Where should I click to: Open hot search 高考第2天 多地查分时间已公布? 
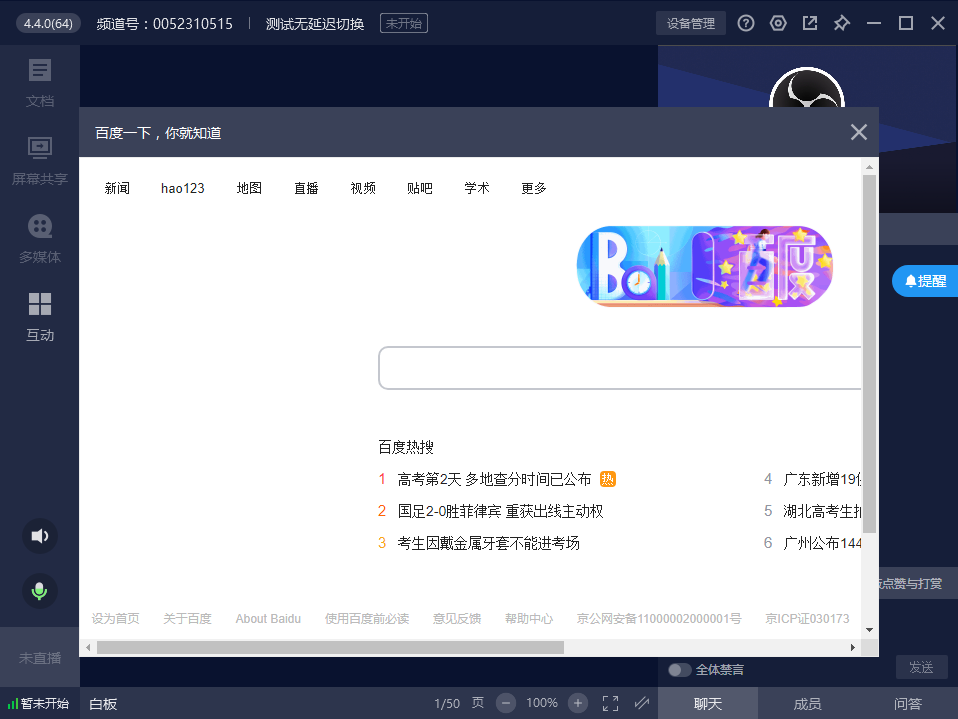point(494,480)
